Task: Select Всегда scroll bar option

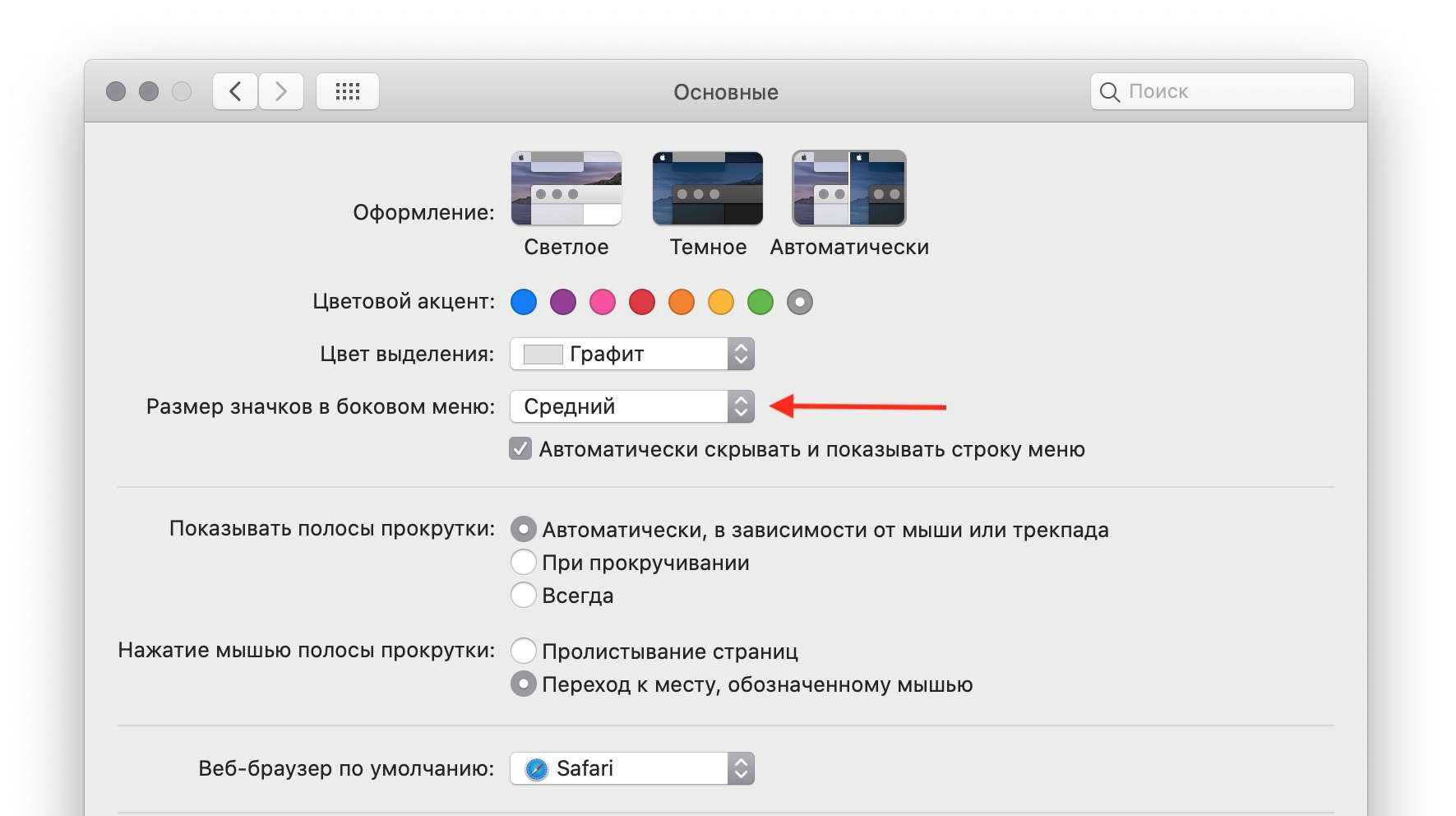Action: tap(524, 596)
